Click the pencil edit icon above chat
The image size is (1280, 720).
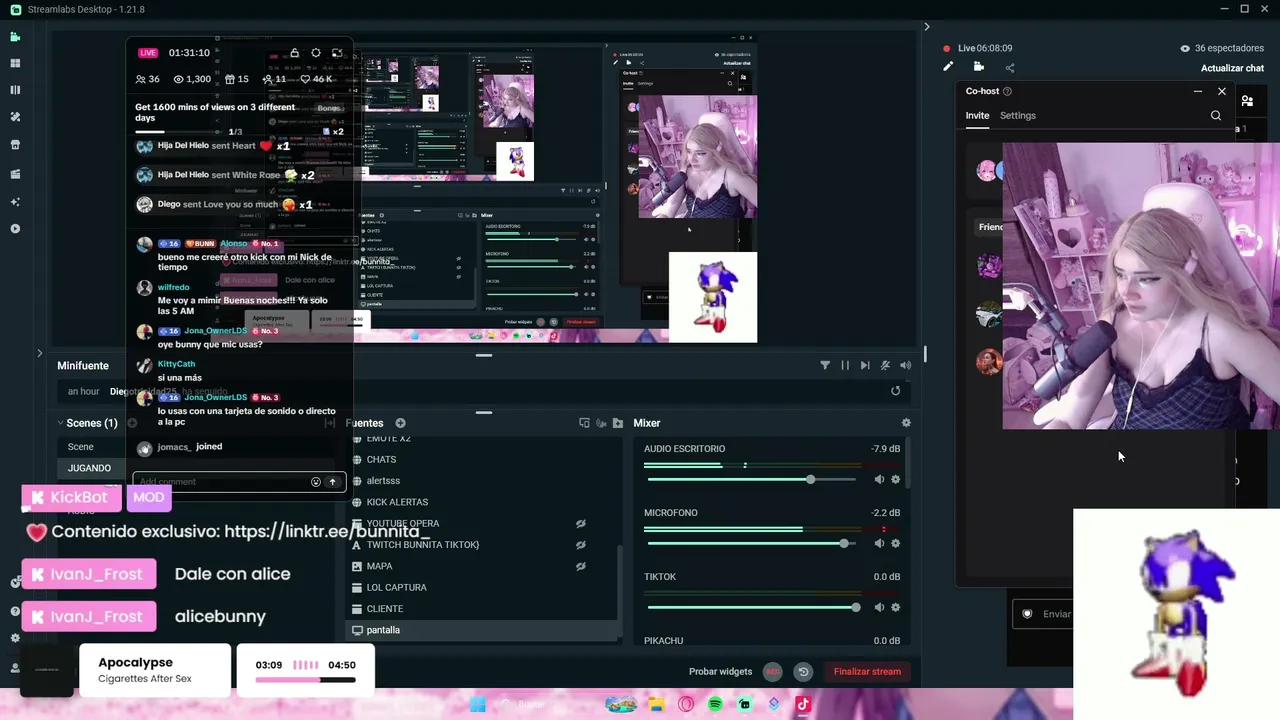948,67
